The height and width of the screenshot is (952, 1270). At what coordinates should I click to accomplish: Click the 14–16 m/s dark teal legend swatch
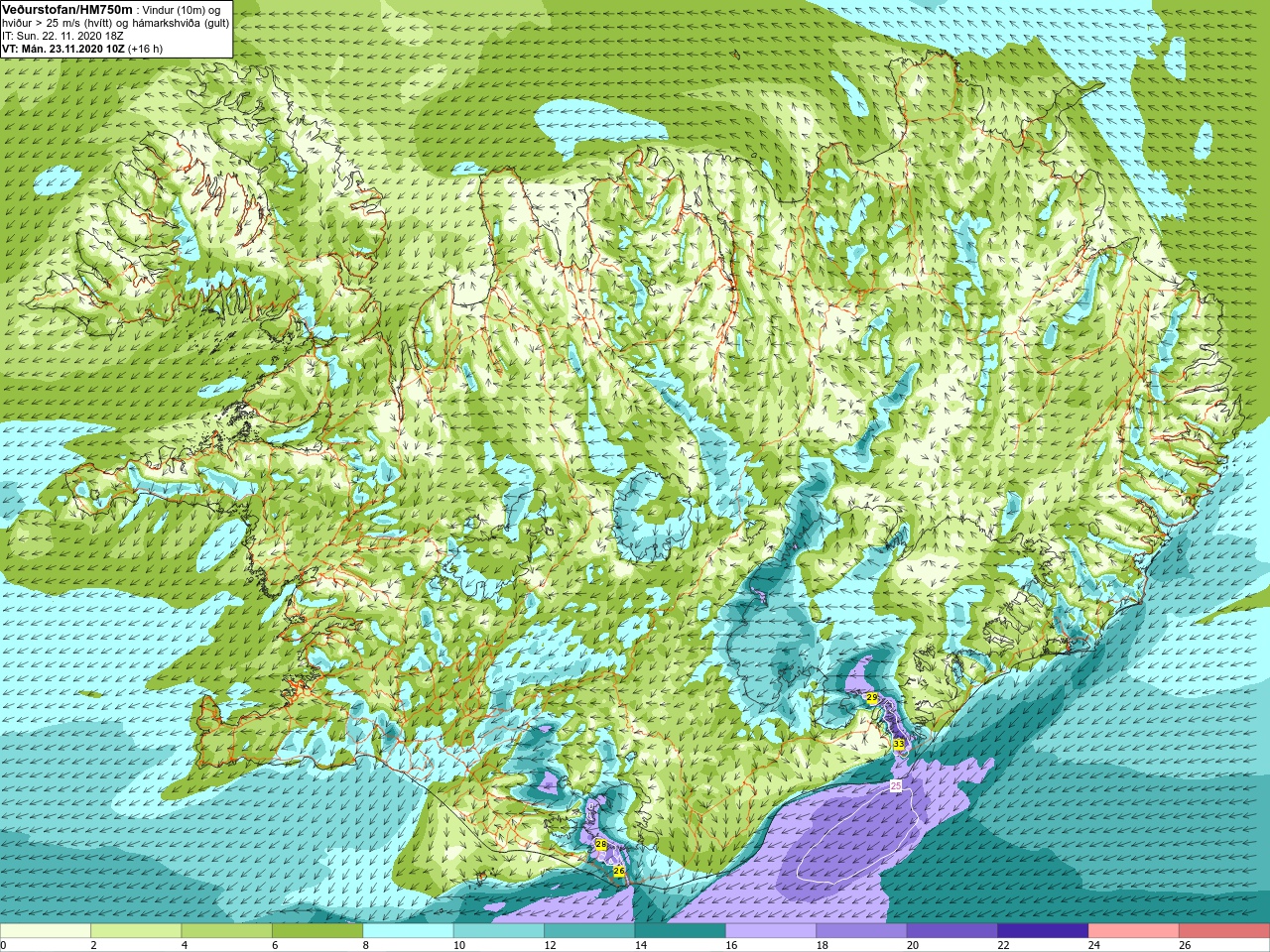(x=680, y=931)
